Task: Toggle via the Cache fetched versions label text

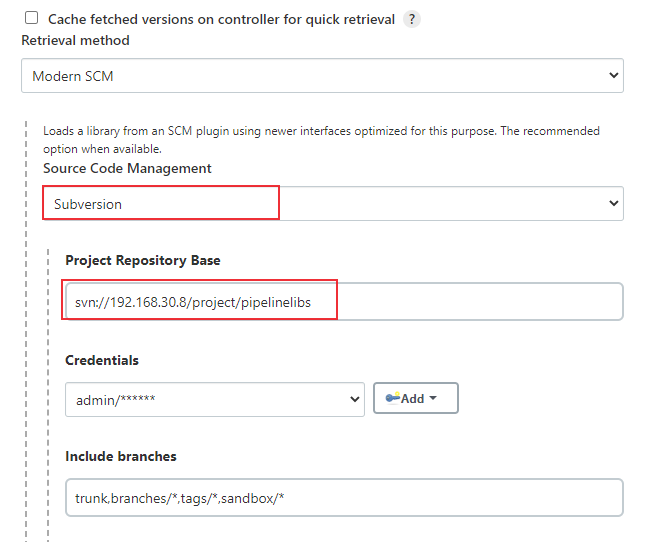Action: 222,19
